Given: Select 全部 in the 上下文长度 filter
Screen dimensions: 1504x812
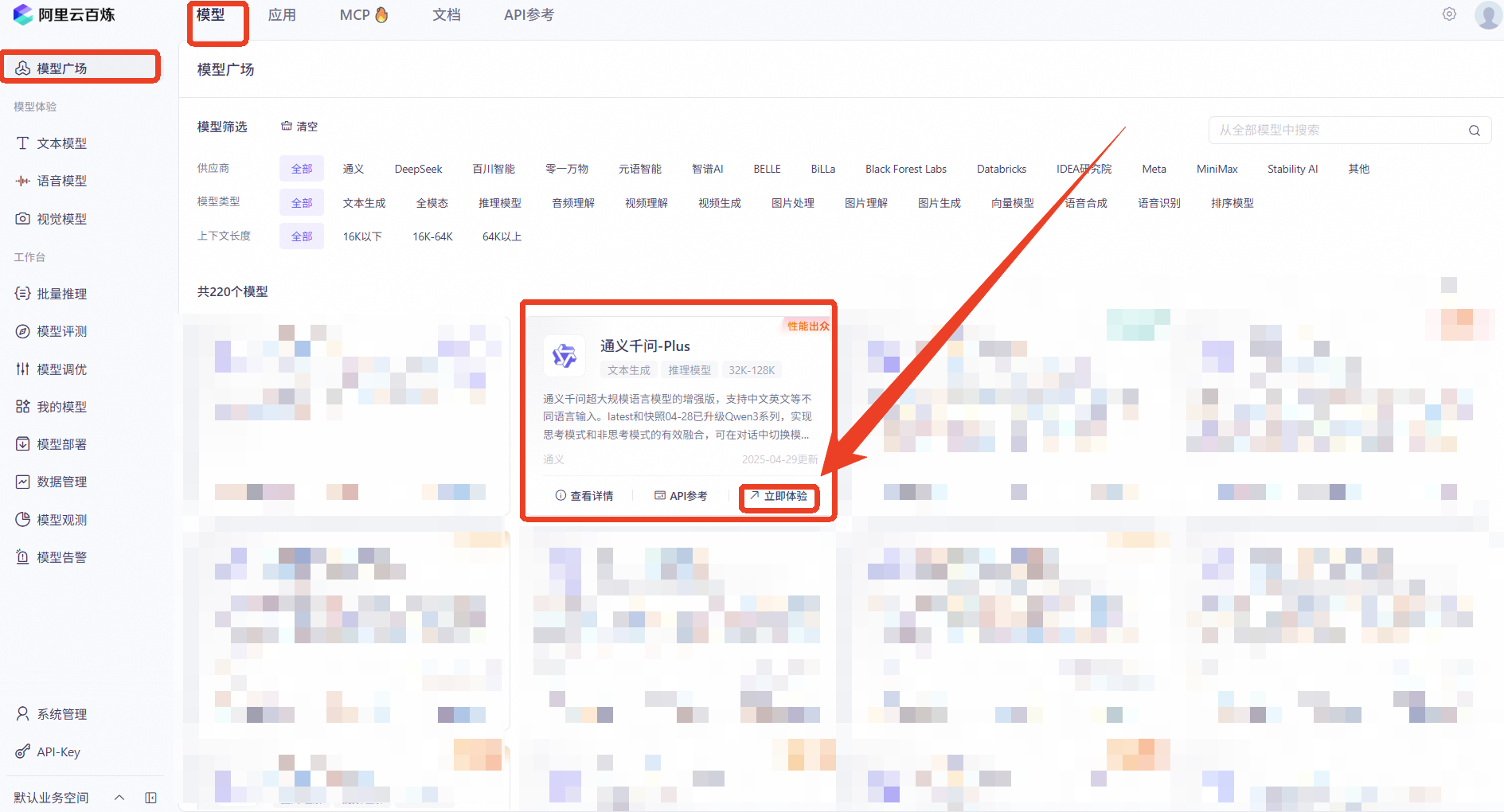Looking at the screenshot, I should point(302,236).
